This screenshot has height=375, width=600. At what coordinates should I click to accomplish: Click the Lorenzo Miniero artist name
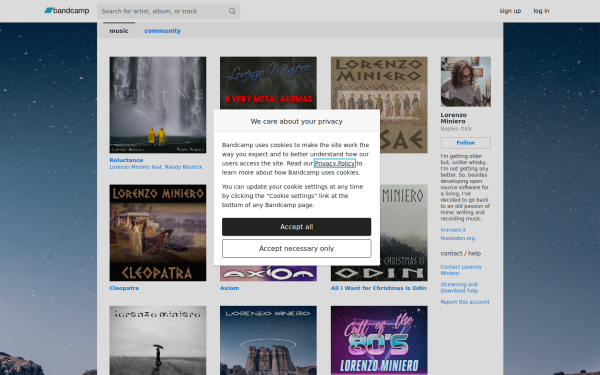pyautogui.click(x=453, y=118)
